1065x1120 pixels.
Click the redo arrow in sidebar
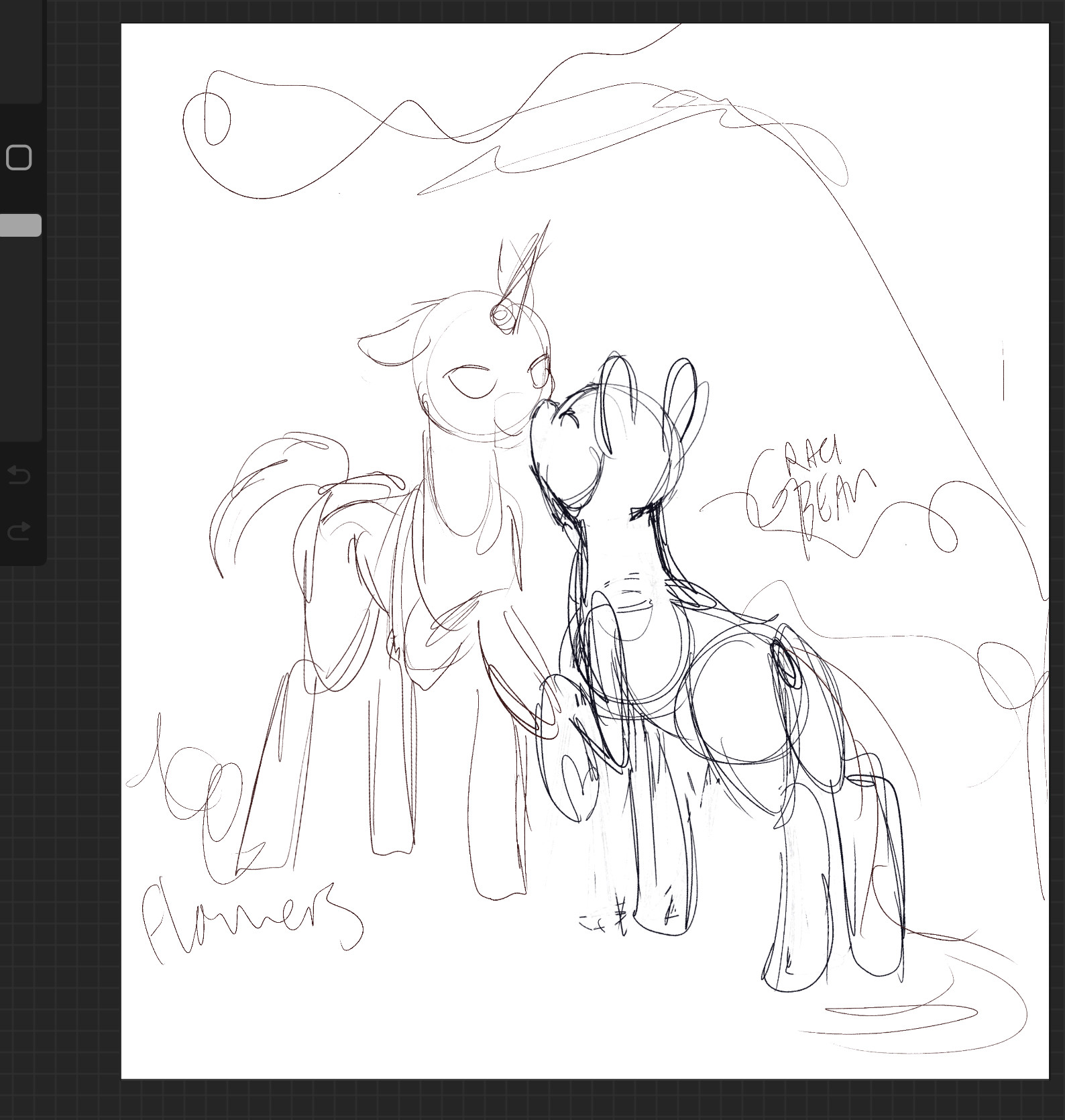click(19, 530)
